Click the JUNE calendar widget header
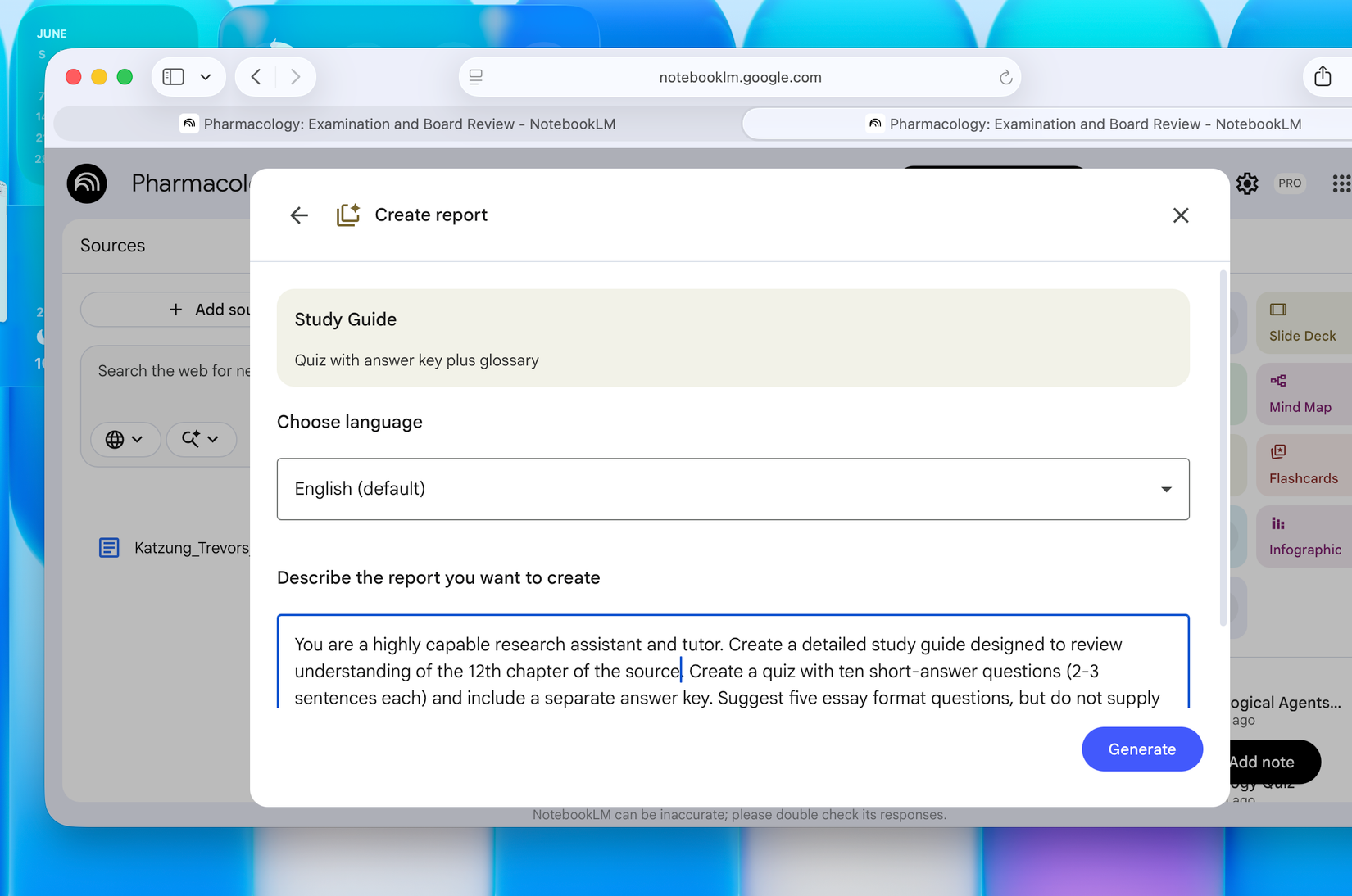The height and width of the screenshot is (896, 1352). coord(52,34)
